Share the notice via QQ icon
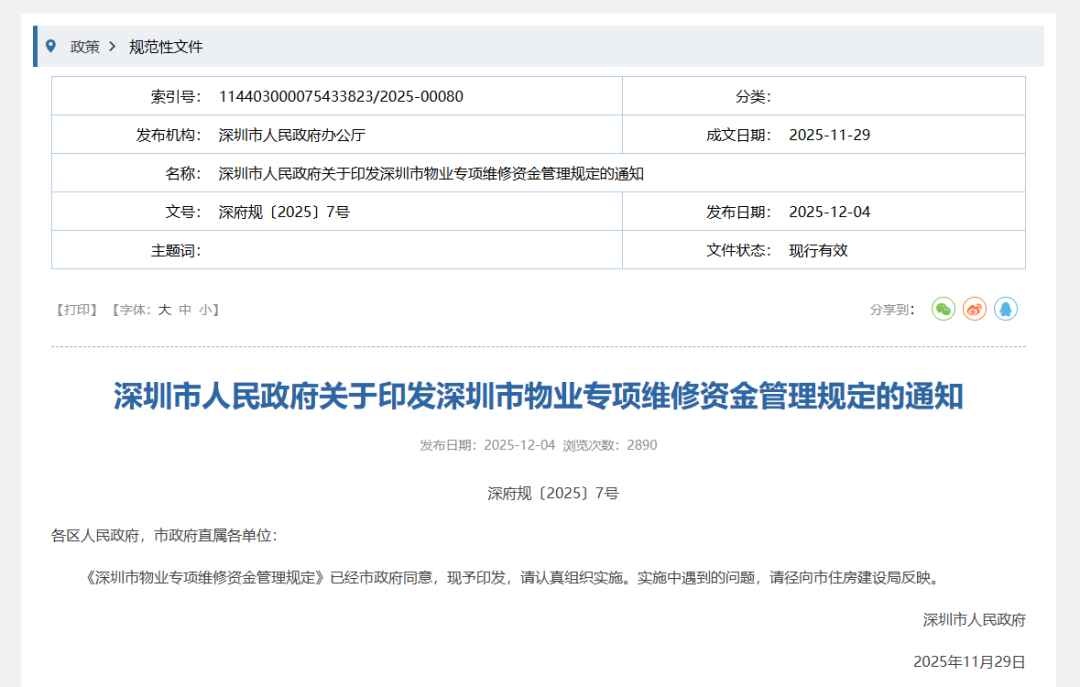 (1005, 309)
